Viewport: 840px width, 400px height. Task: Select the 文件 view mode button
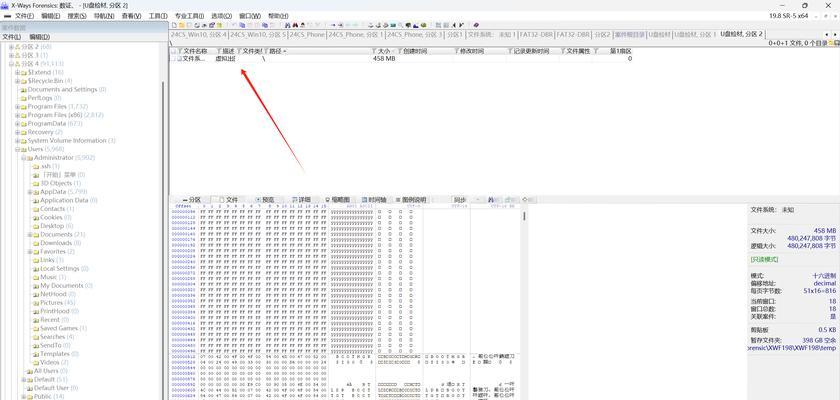click(228, 200)
